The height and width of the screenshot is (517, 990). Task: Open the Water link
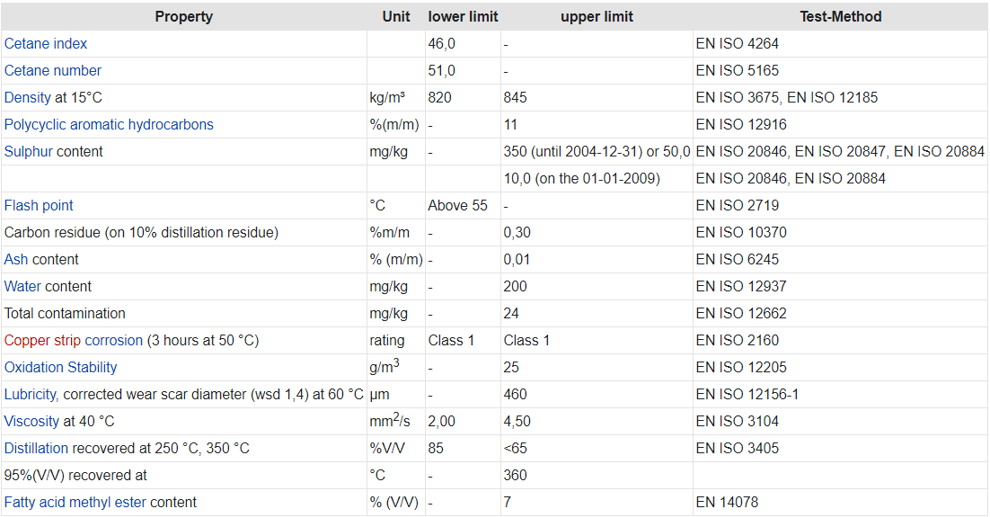click(23, 287)
